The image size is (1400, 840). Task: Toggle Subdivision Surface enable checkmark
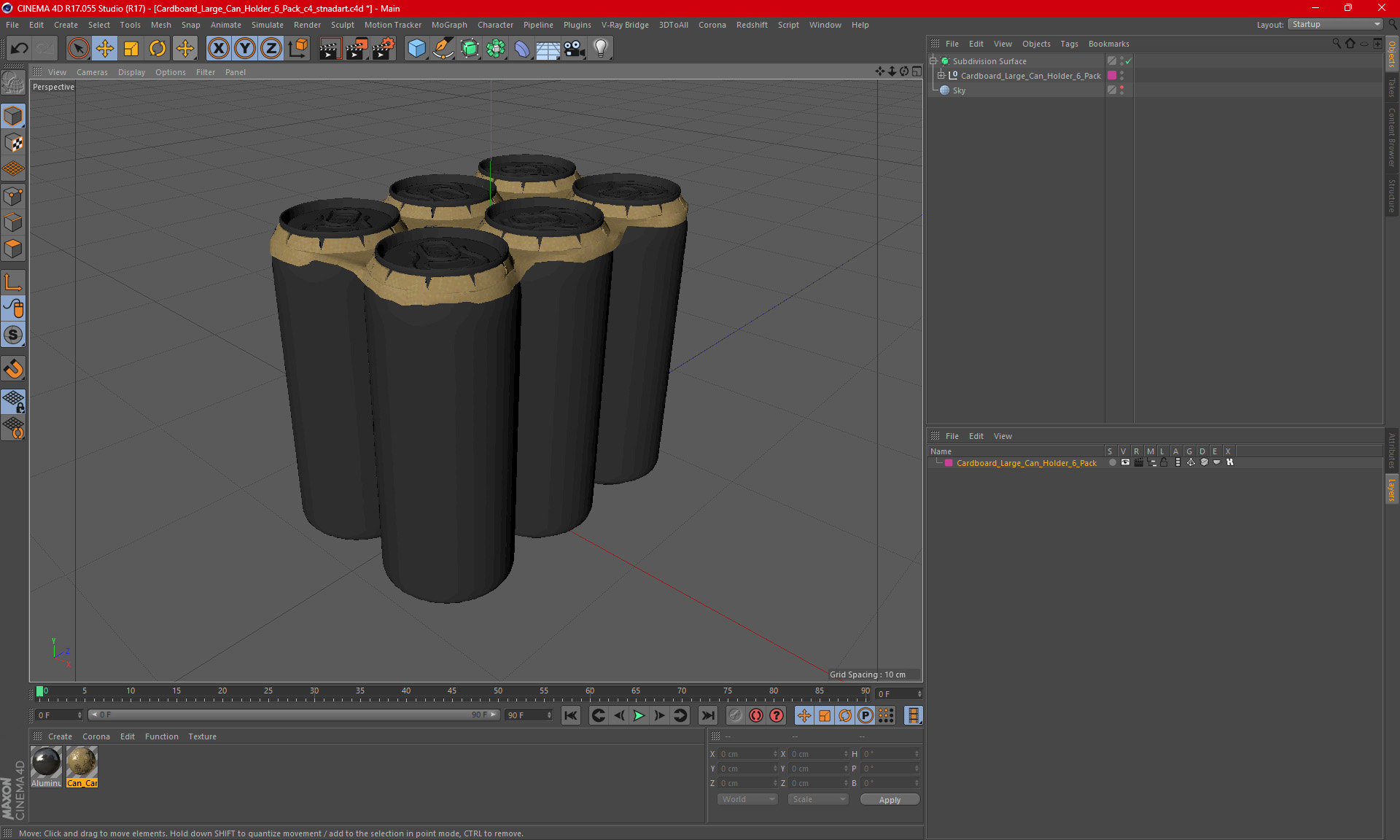click(1129, 61)
